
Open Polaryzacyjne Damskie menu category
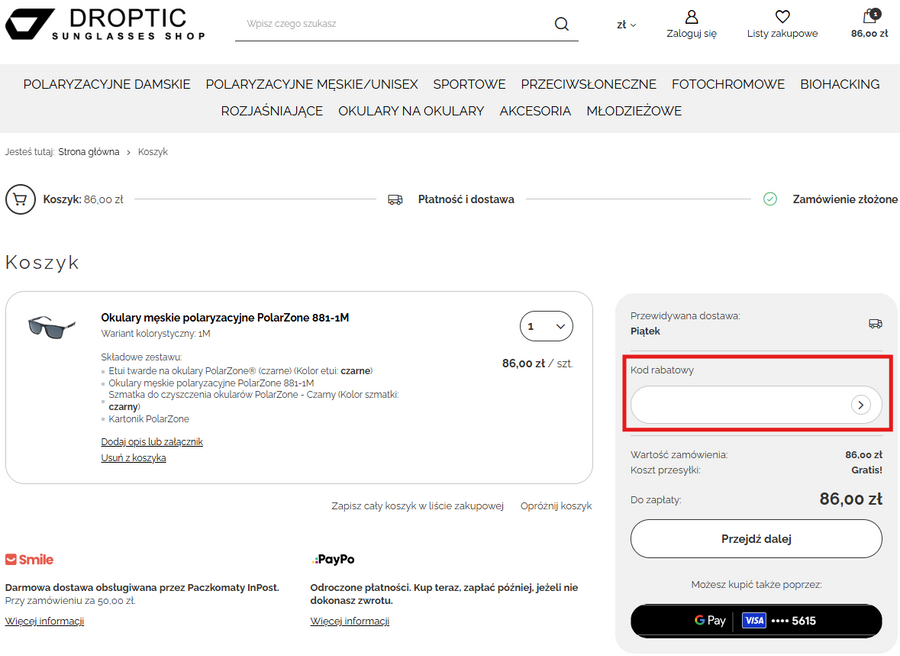pyautogui.click(x=107, y=84)
